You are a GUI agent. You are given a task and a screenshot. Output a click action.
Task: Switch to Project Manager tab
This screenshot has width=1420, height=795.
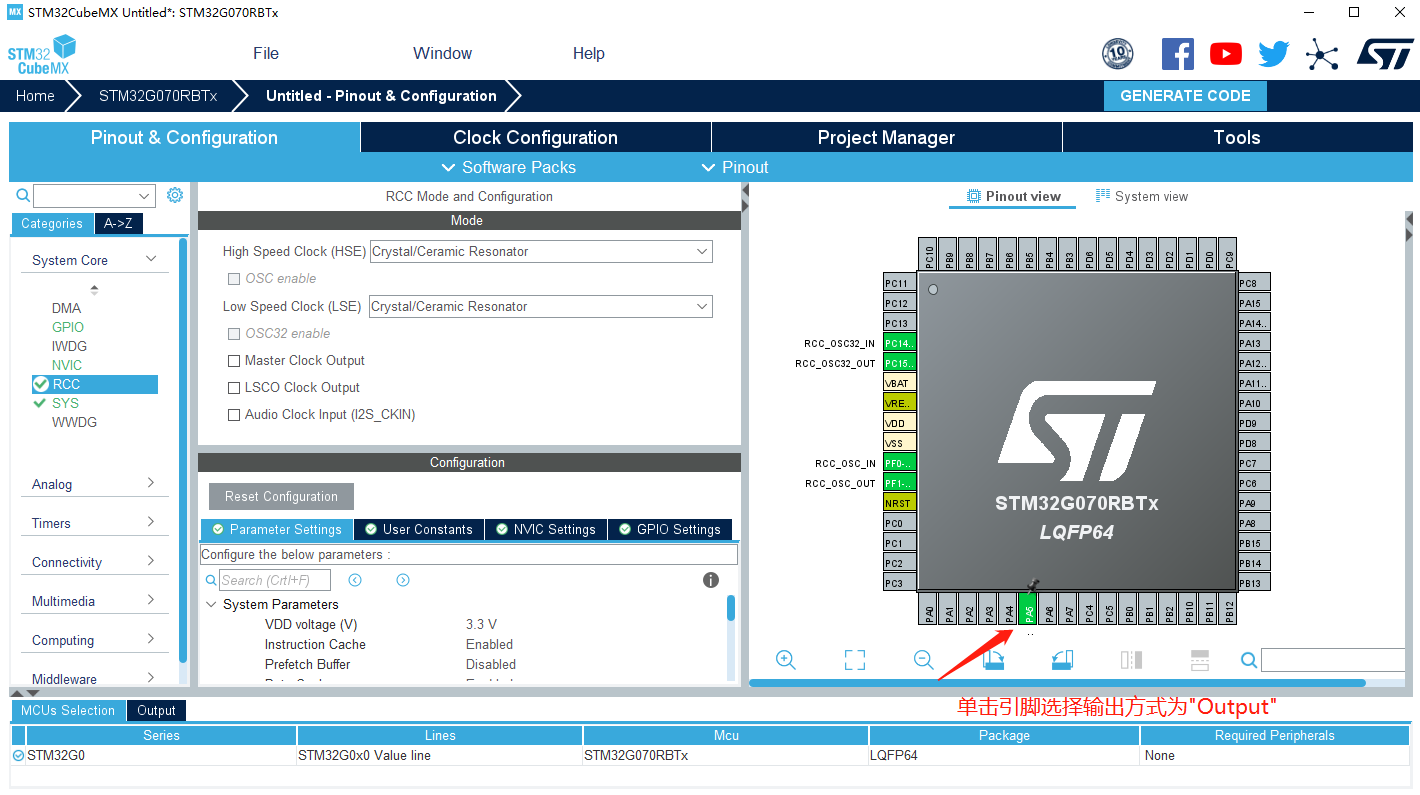point(886,138)
